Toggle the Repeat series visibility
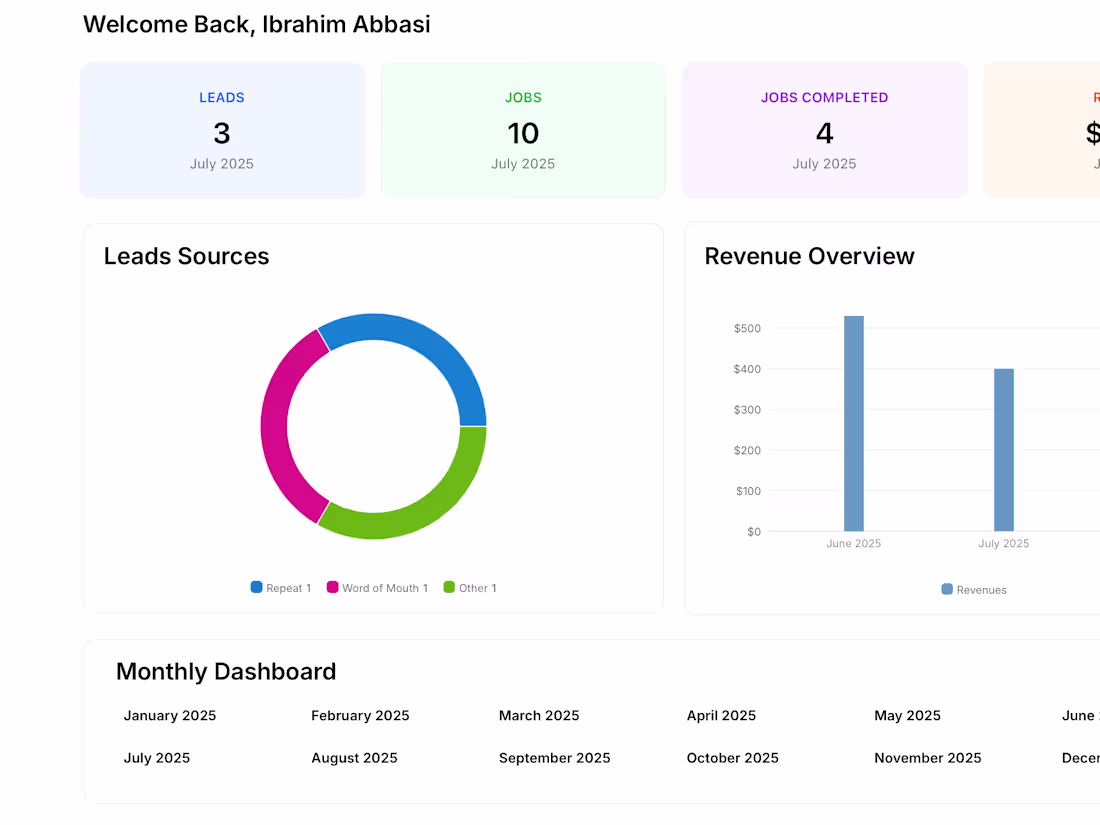This screenshot has width=1100, height=825. 280,587
